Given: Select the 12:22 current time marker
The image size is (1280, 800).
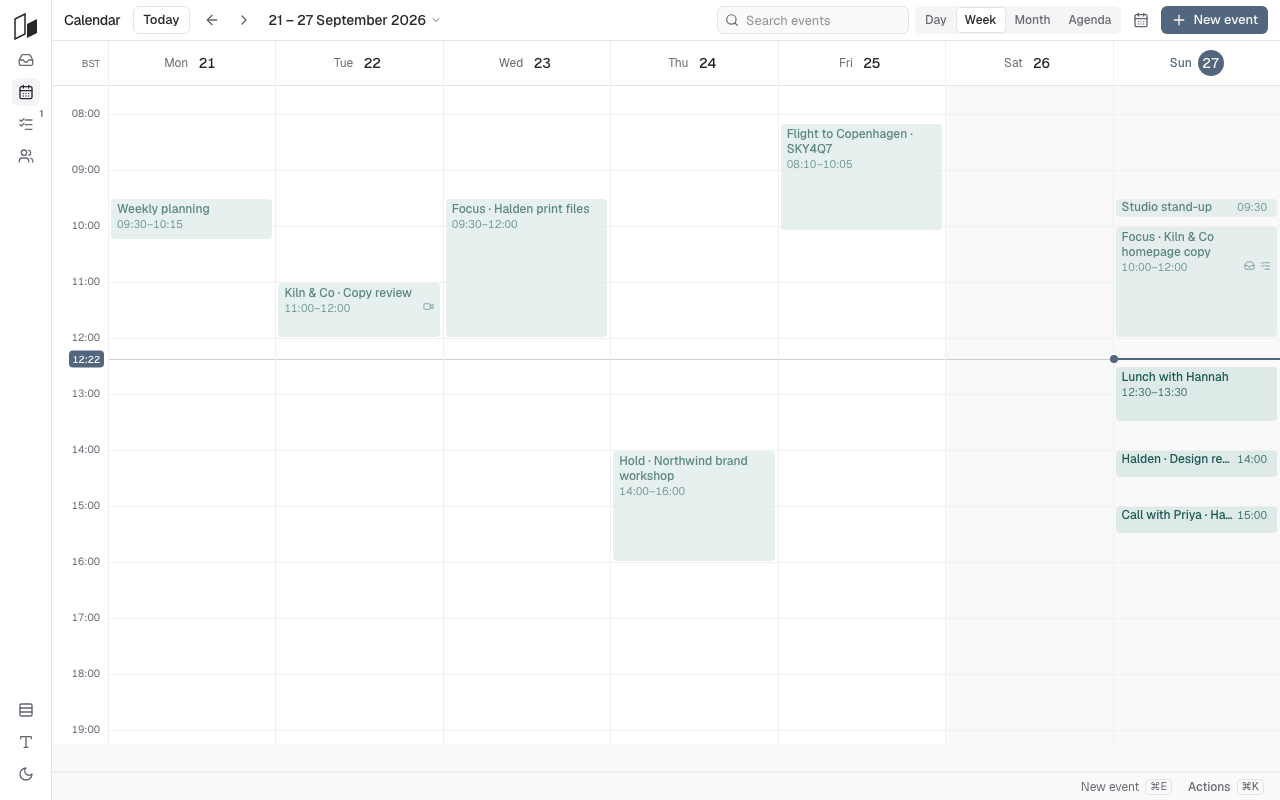Looking at the screenshot, I should pos(86,359).
